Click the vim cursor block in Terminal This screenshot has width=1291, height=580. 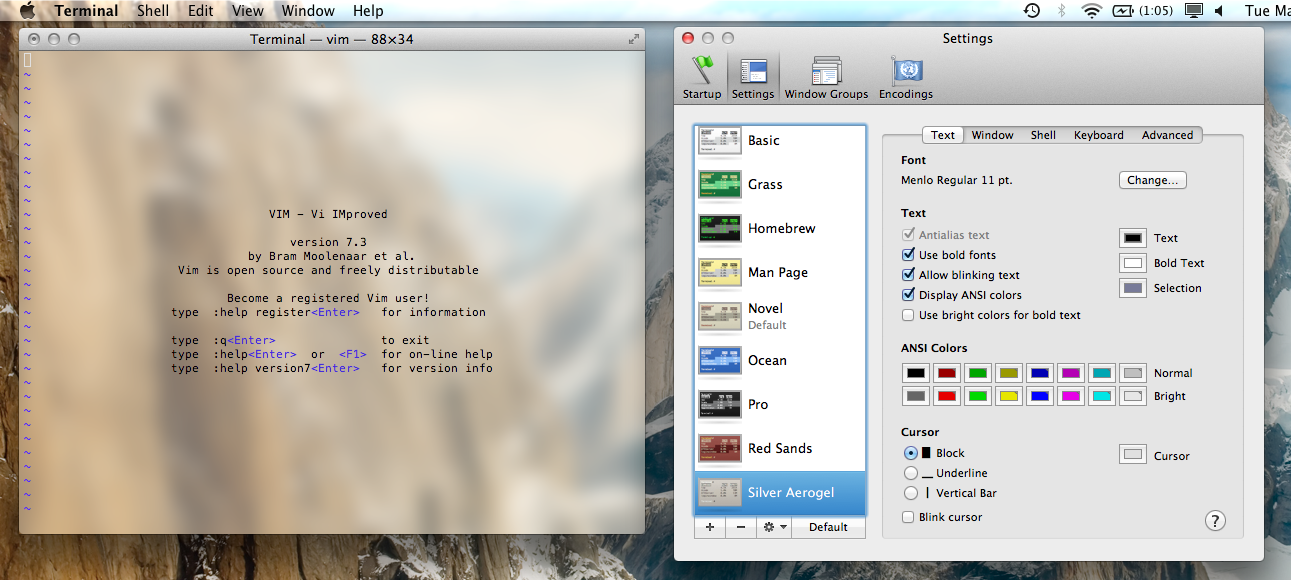click(28, 60)
